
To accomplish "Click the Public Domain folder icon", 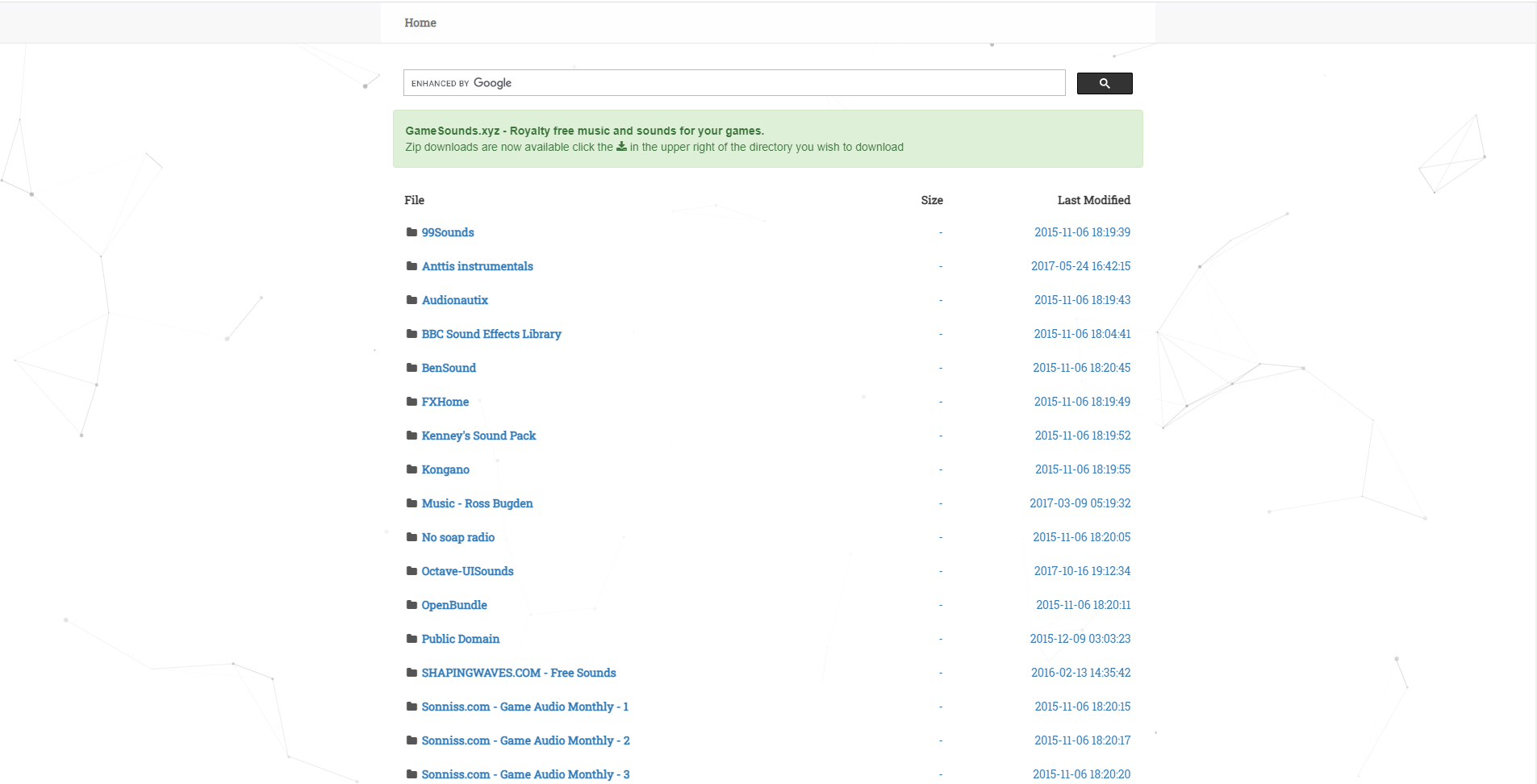I will [411, 639].
